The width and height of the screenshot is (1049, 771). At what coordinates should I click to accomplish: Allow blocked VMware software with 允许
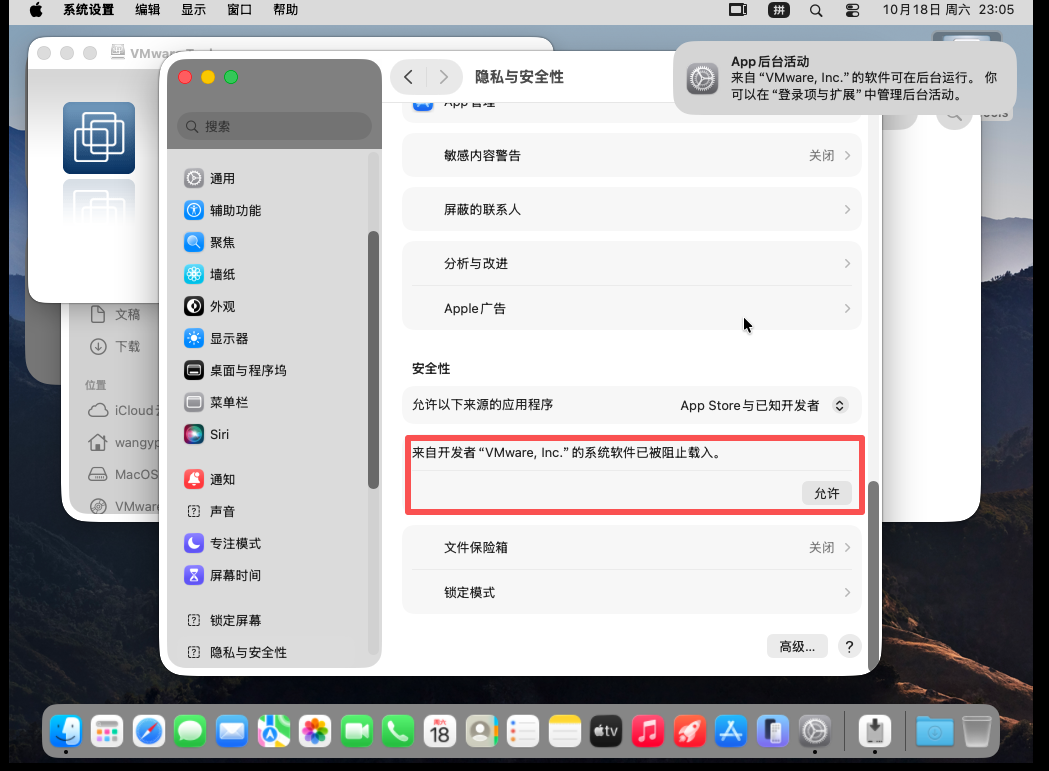point(826,493)
